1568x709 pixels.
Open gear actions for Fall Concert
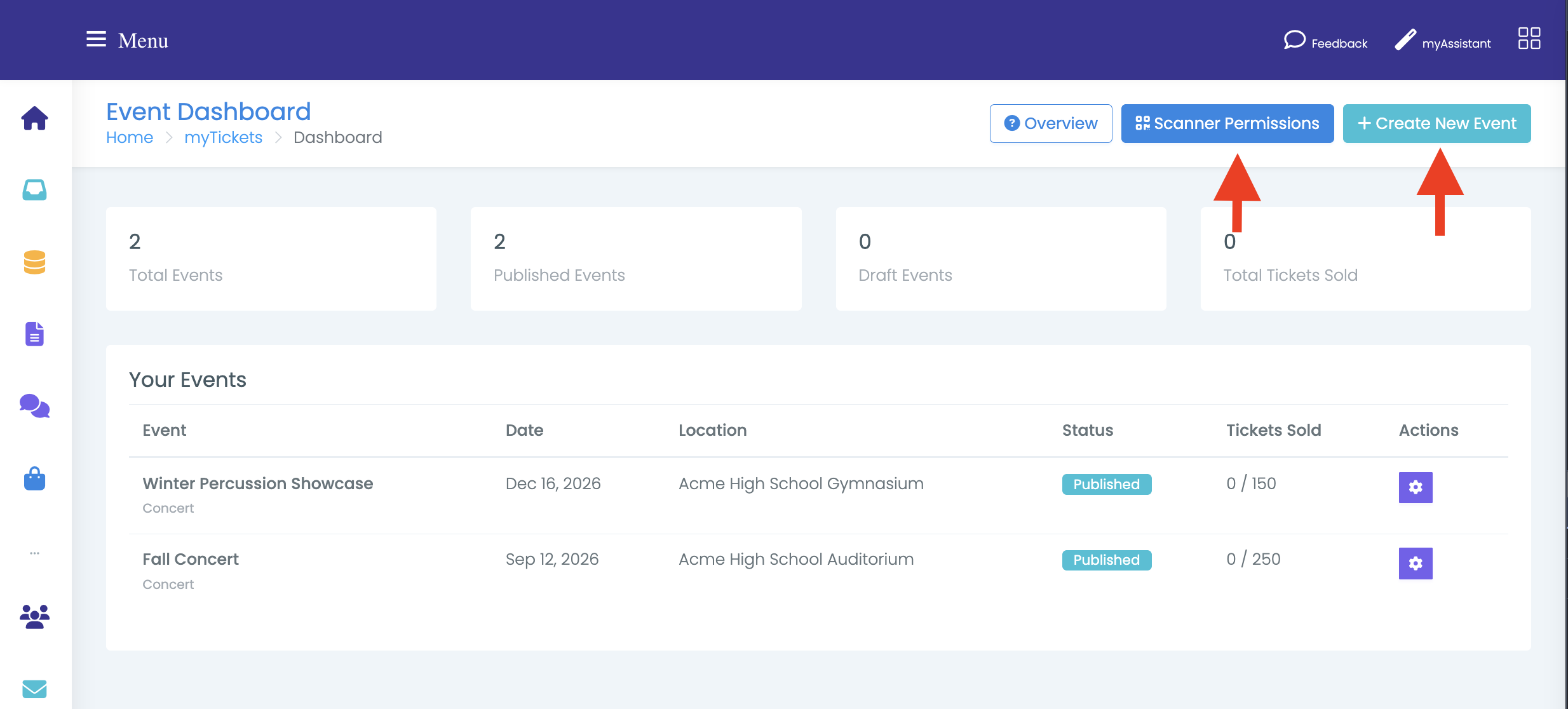tap(1416, 563)
